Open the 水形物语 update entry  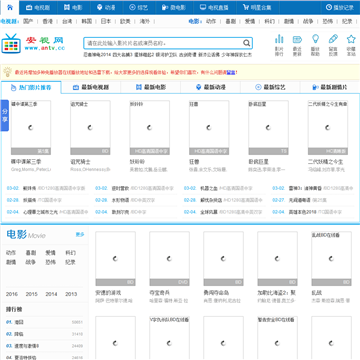coord(120,200)
